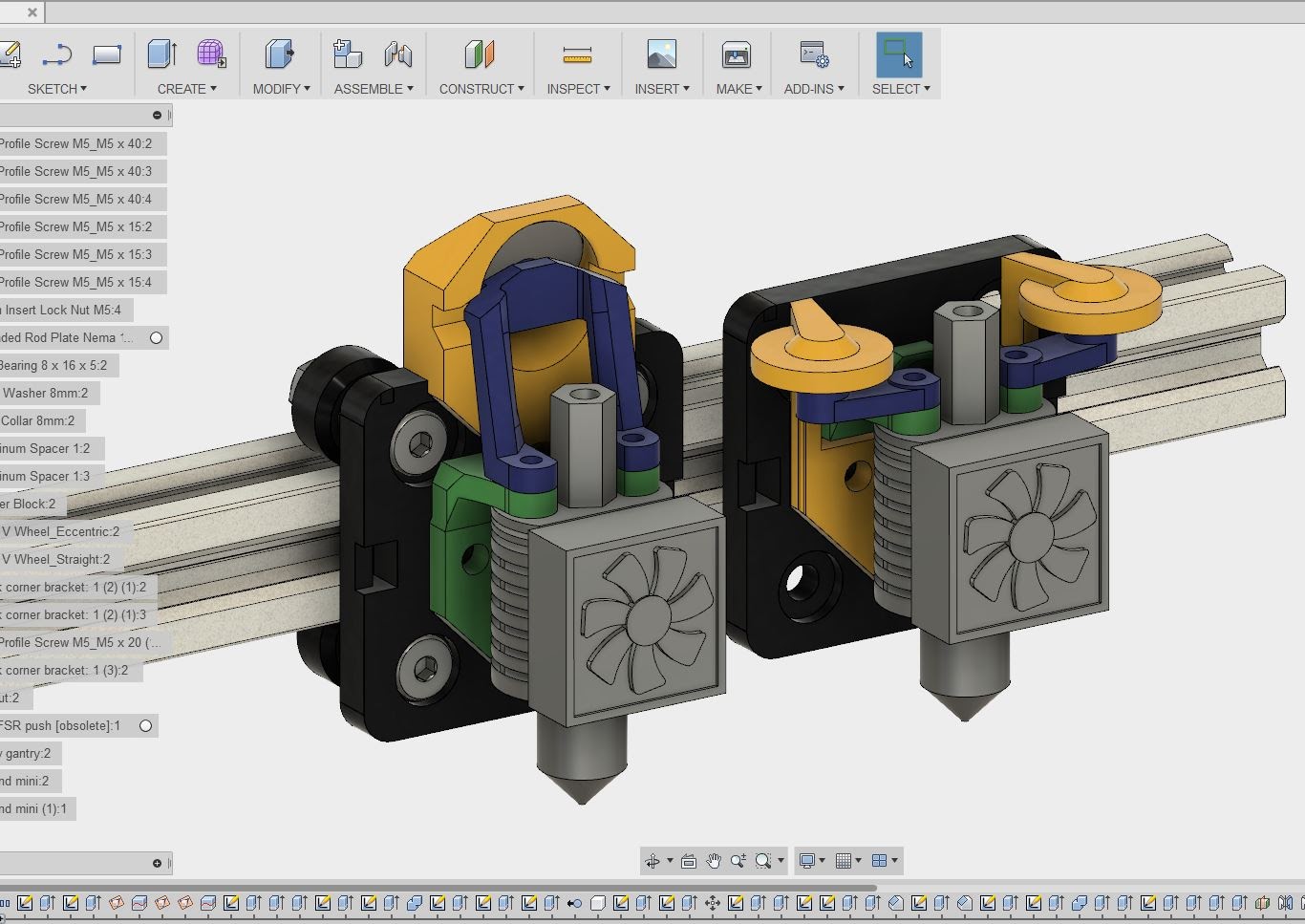Screen dimensions: 1305x924
Task: Open the Viewports layout dropdown
Action: coord(894,861)
